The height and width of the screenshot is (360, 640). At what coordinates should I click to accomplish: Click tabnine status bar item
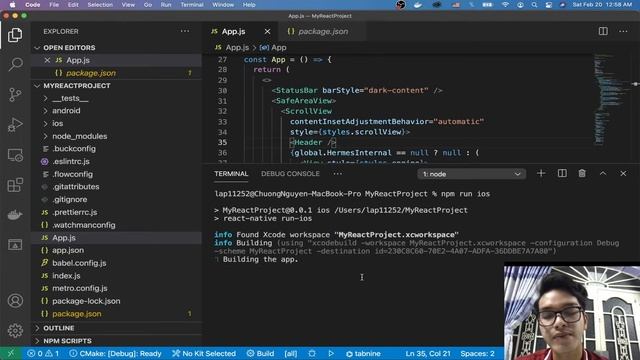pyautogui.click(x=363, y=353)
